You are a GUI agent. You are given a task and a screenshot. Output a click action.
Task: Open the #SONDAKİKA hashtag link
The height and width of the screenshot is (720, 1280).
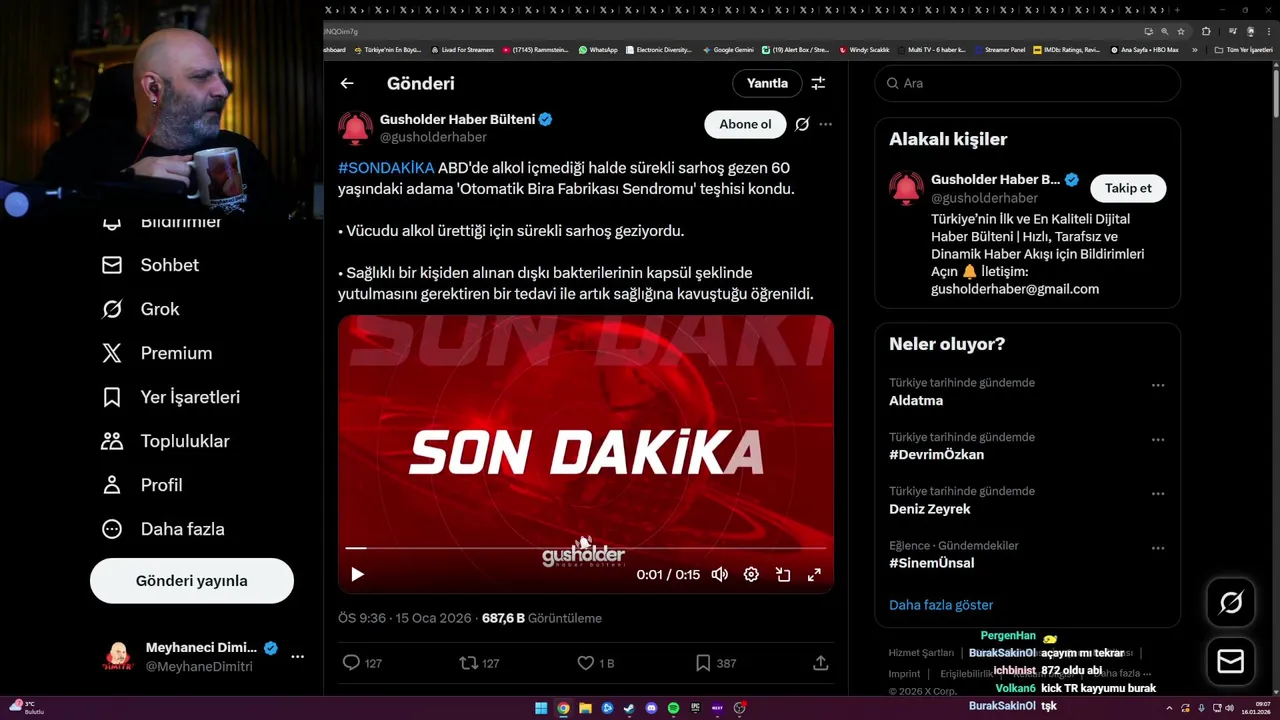pos(386,167)
